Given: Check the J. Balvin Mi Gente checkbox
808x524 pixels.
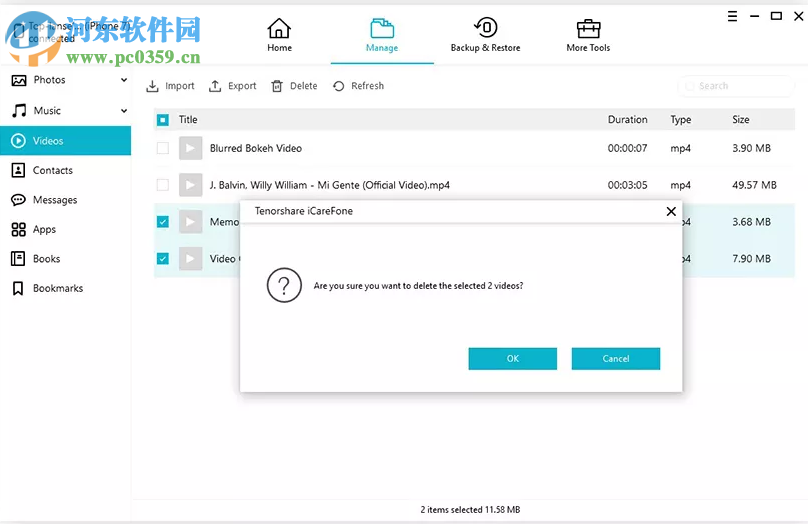Looking at the screenshot, I should tap(163, 185).
